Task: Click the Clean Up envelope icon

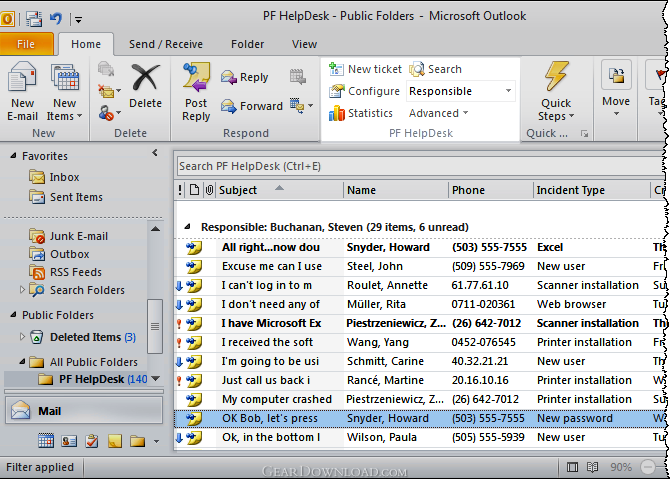Action: 106,91
